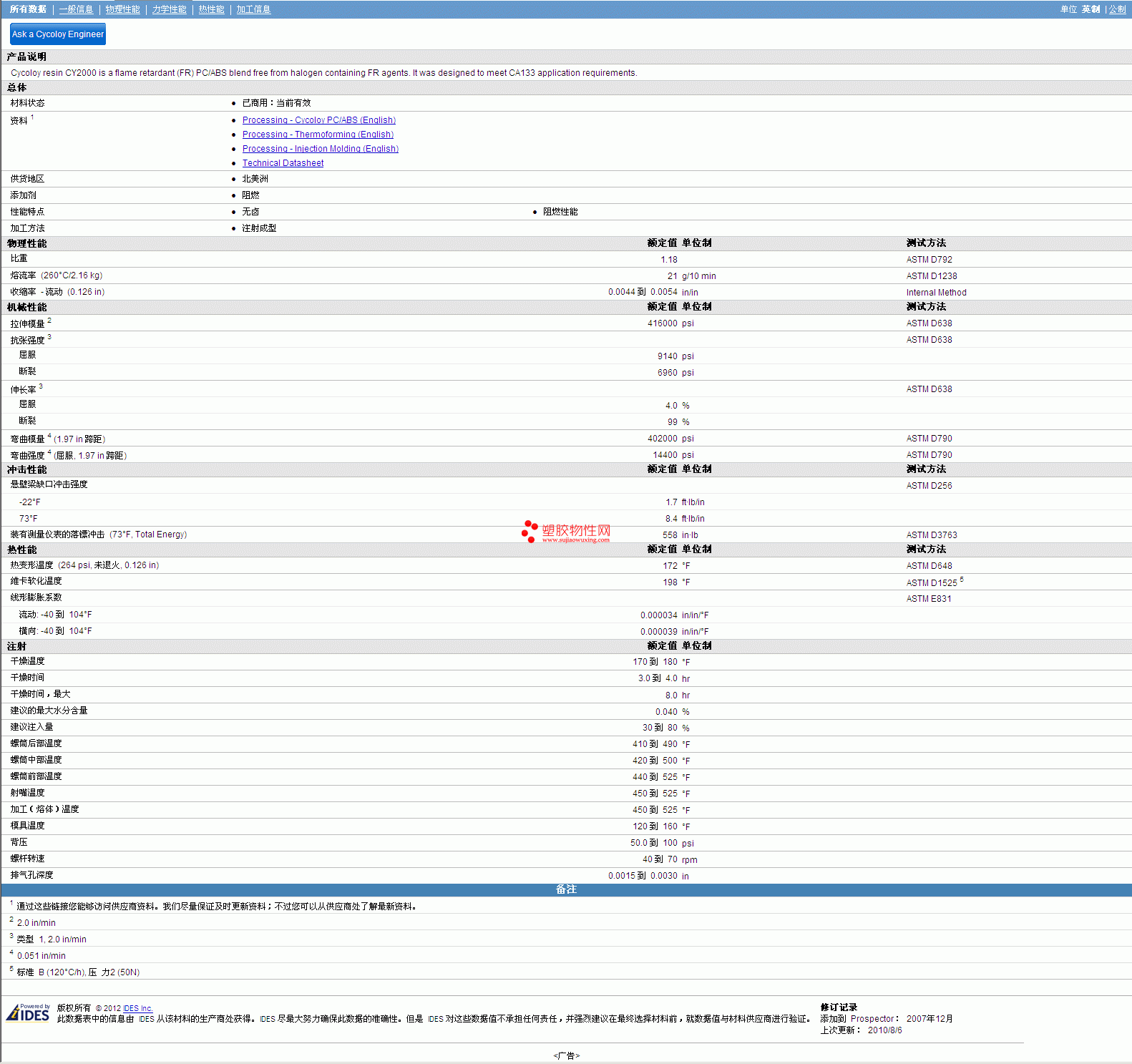
Task: Click the Internal Method test method cell
Action: coord(936,293)
